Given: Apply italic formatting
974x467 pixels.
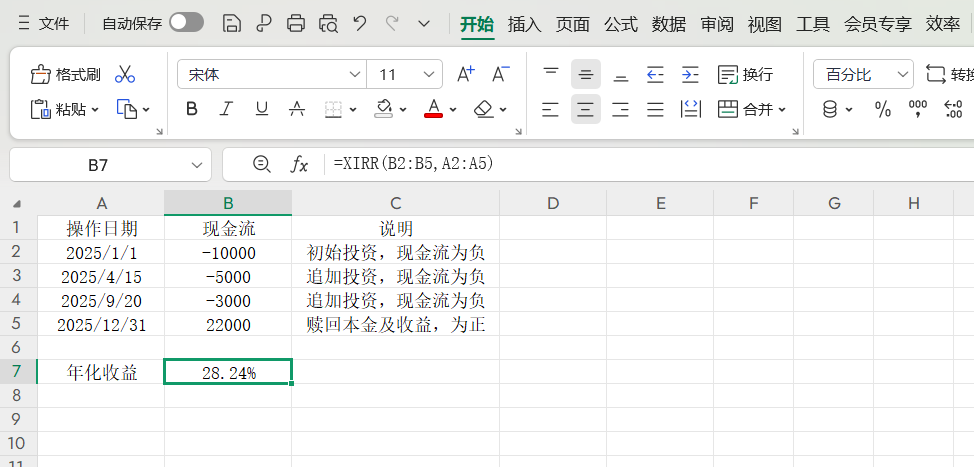Looking at the screenshot, I should (227, 109).
